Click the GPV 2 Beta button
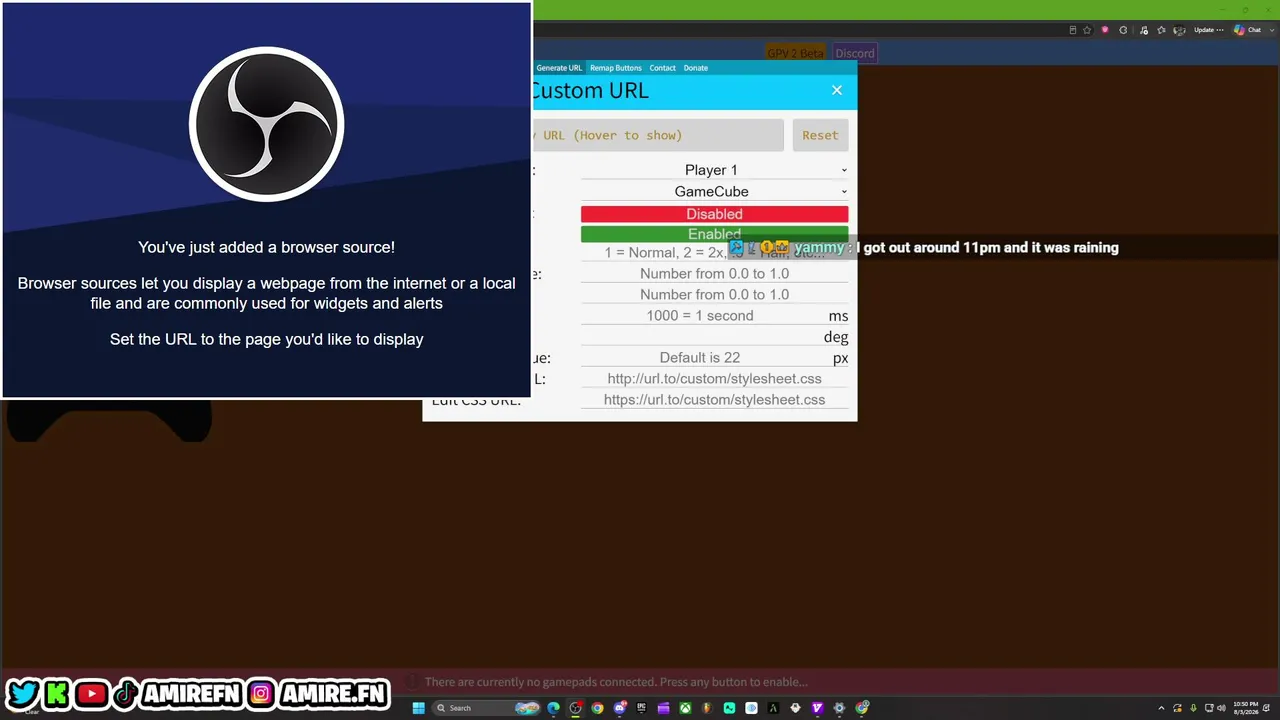The height and width of the screenshot is (720, 1280). (x=796, y=53)
